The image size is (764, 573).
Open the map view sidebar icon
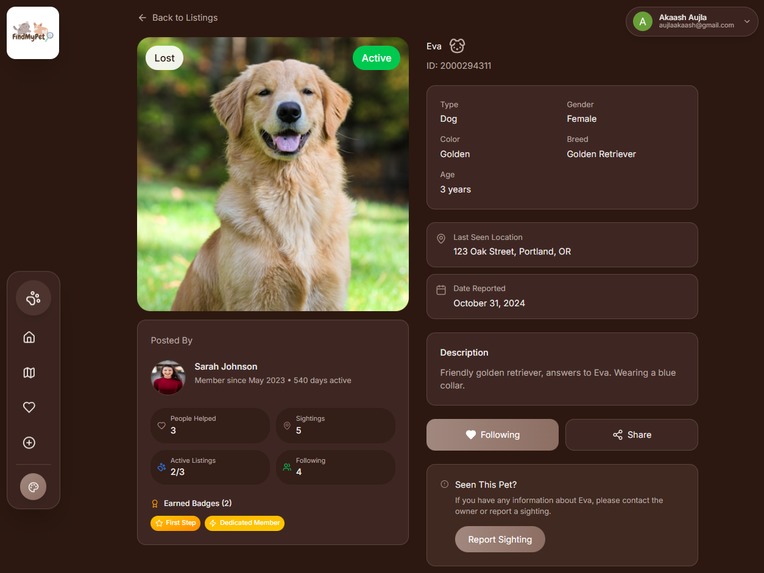click(29, 373)
